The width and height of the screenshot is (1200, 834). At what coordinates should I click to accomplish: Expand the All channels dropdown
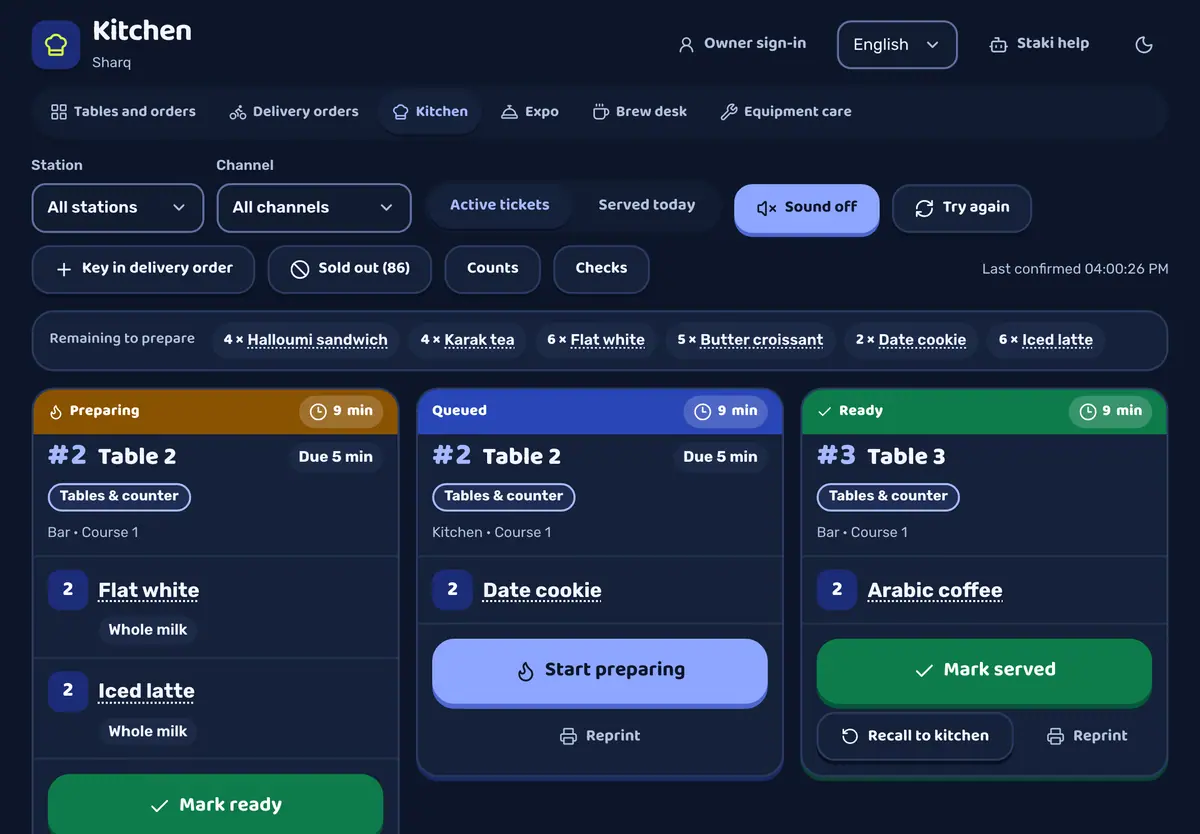click(x=314, y=208)
